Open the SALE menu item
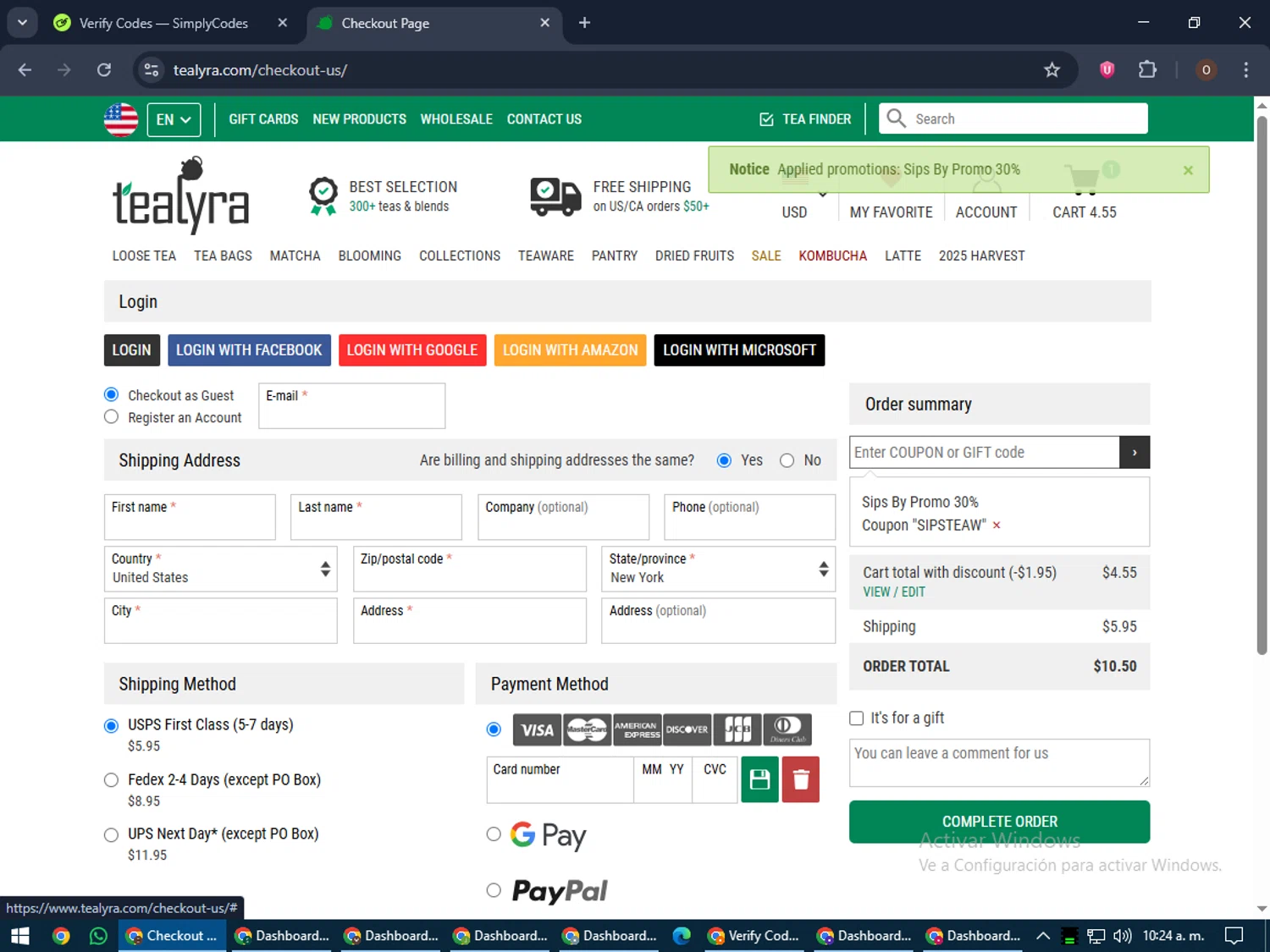This screenshot has height=952, width=1270. tap(766, 256)
